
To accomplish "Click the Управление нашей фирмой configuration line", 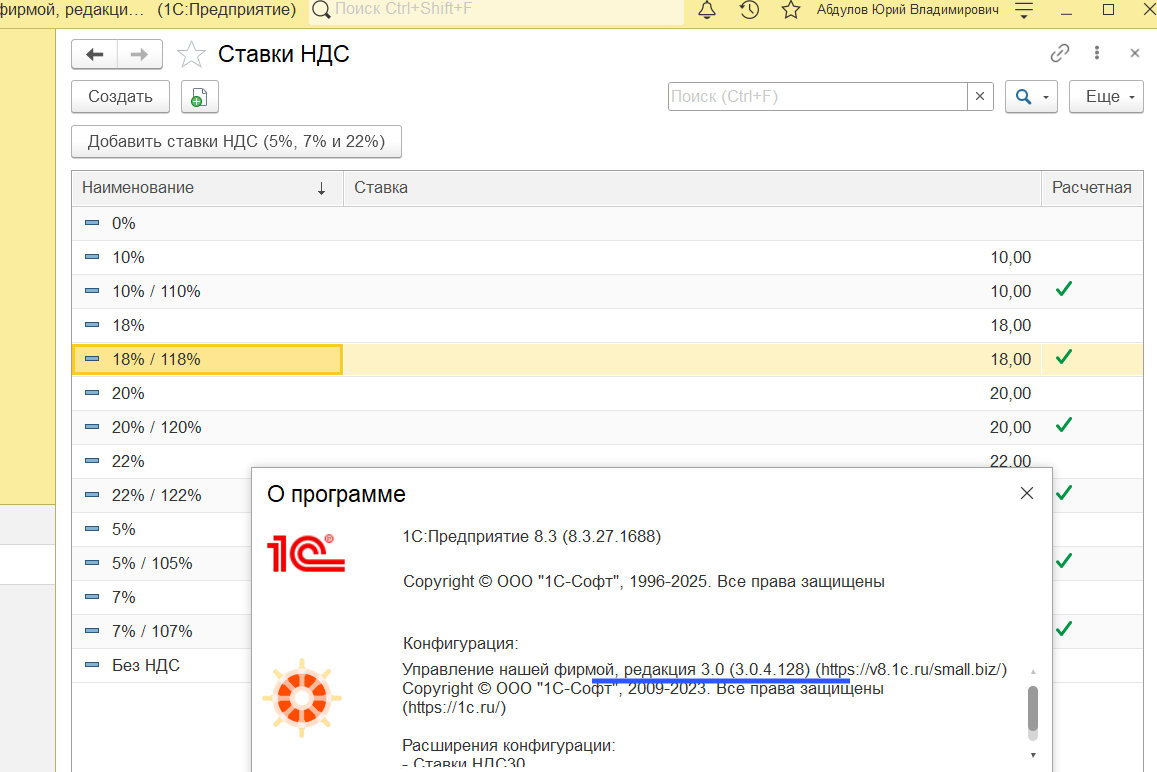I will (704, 669).
